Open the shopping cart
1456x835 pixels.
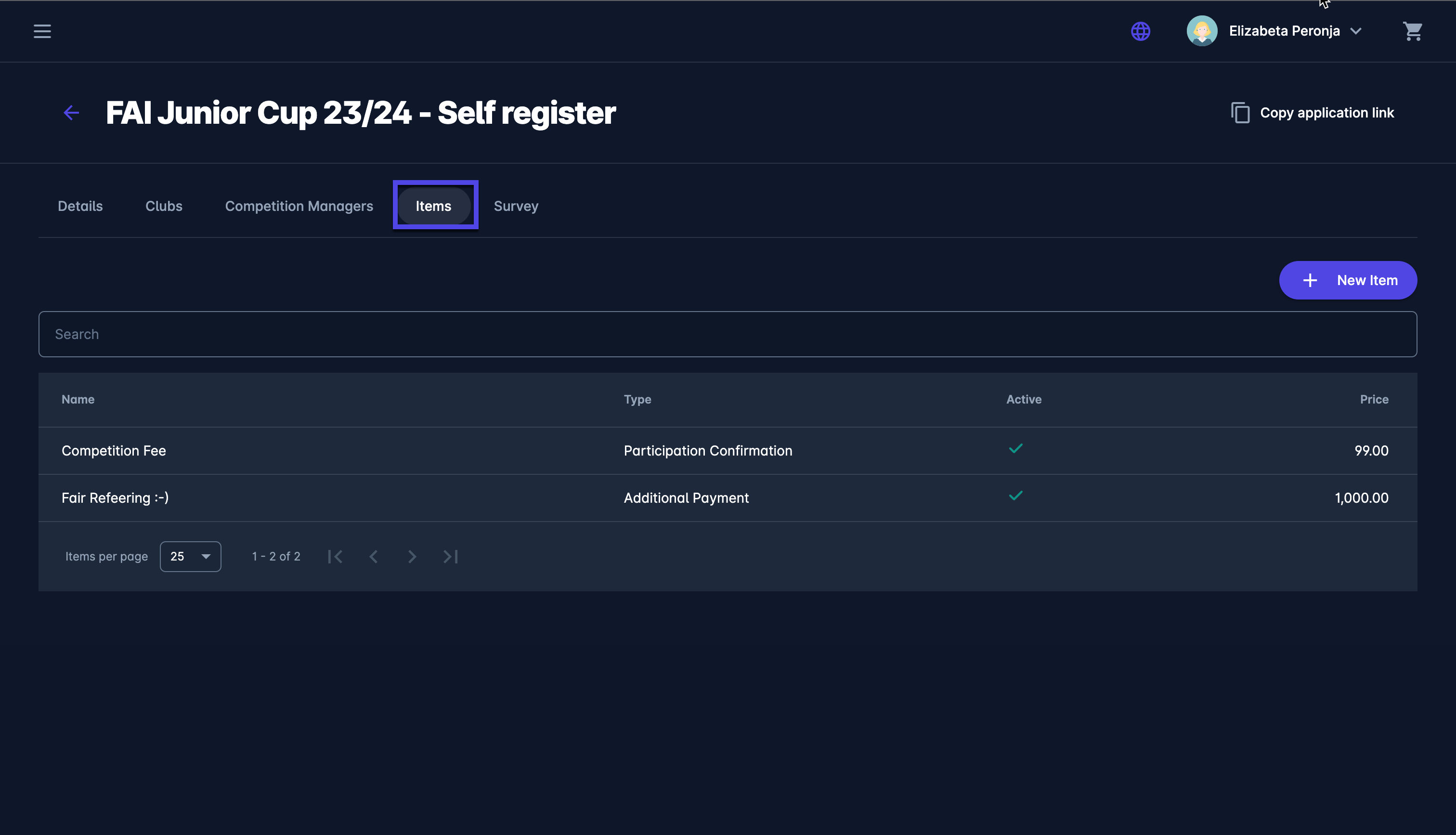coord(1413,31)
